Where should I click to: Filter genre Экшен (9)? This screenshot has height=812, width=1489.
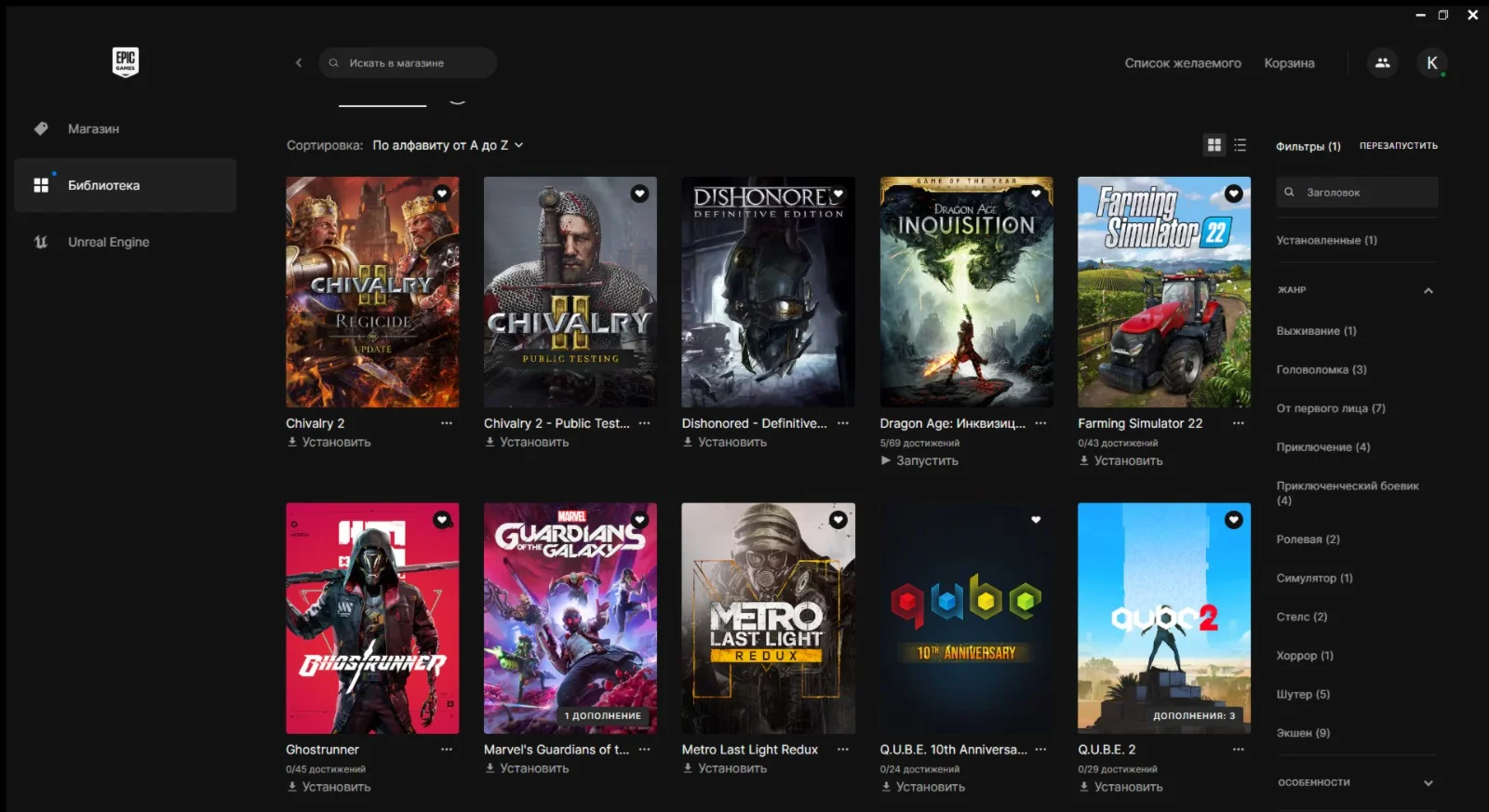1303,733
